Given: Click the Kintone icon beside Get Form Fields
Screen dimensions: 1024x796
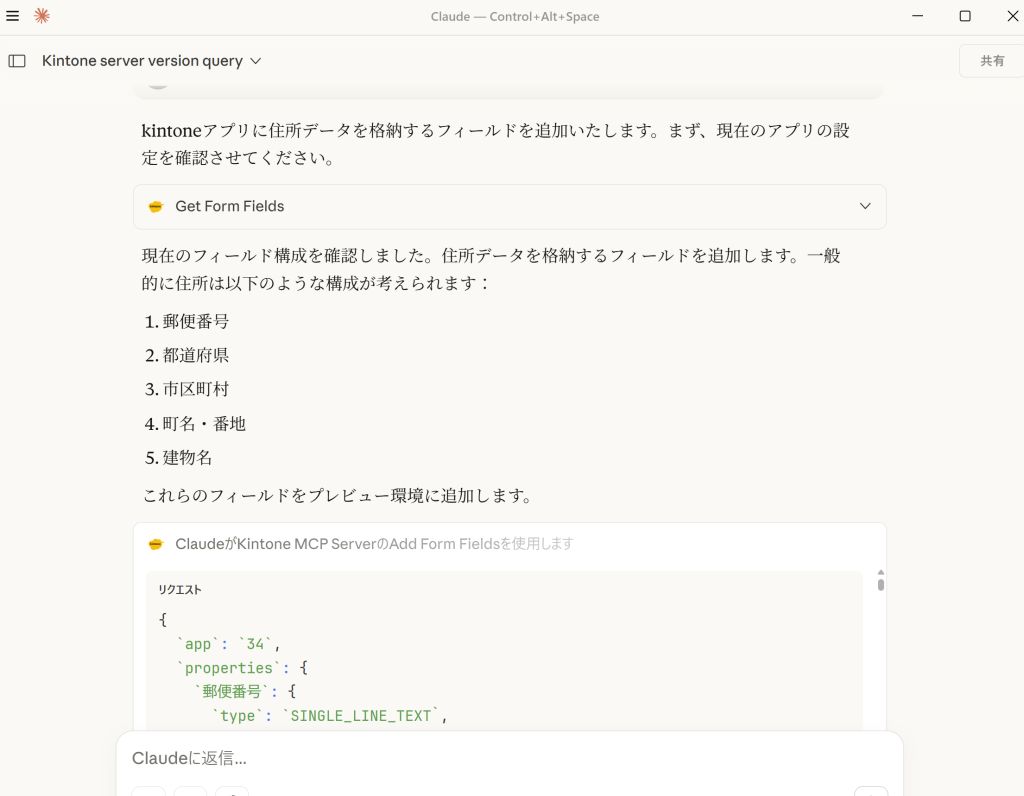Looking at the screenshot, I should coord(155,207).
